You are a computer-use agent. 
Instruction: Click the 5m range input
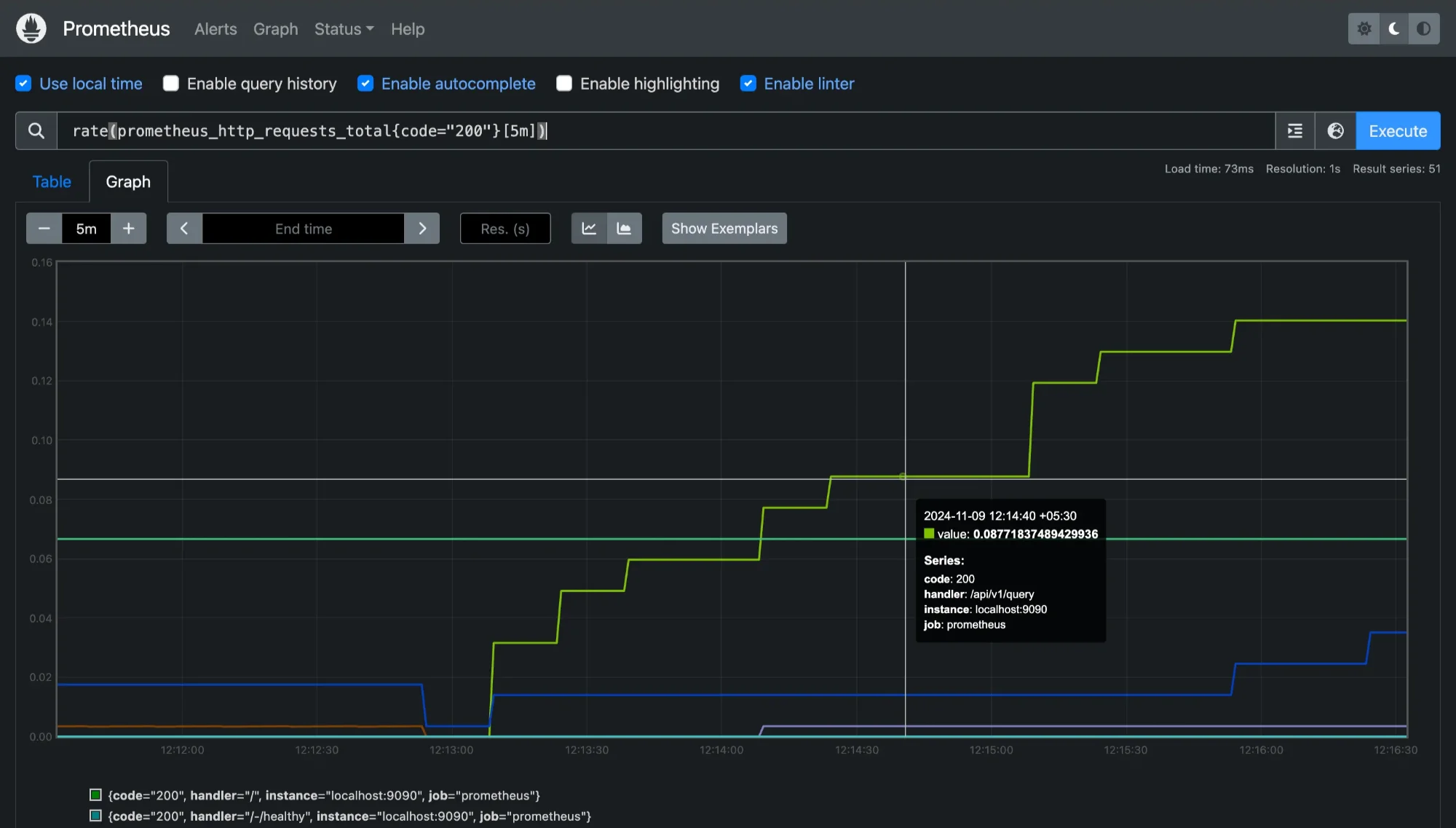[87, 229]
